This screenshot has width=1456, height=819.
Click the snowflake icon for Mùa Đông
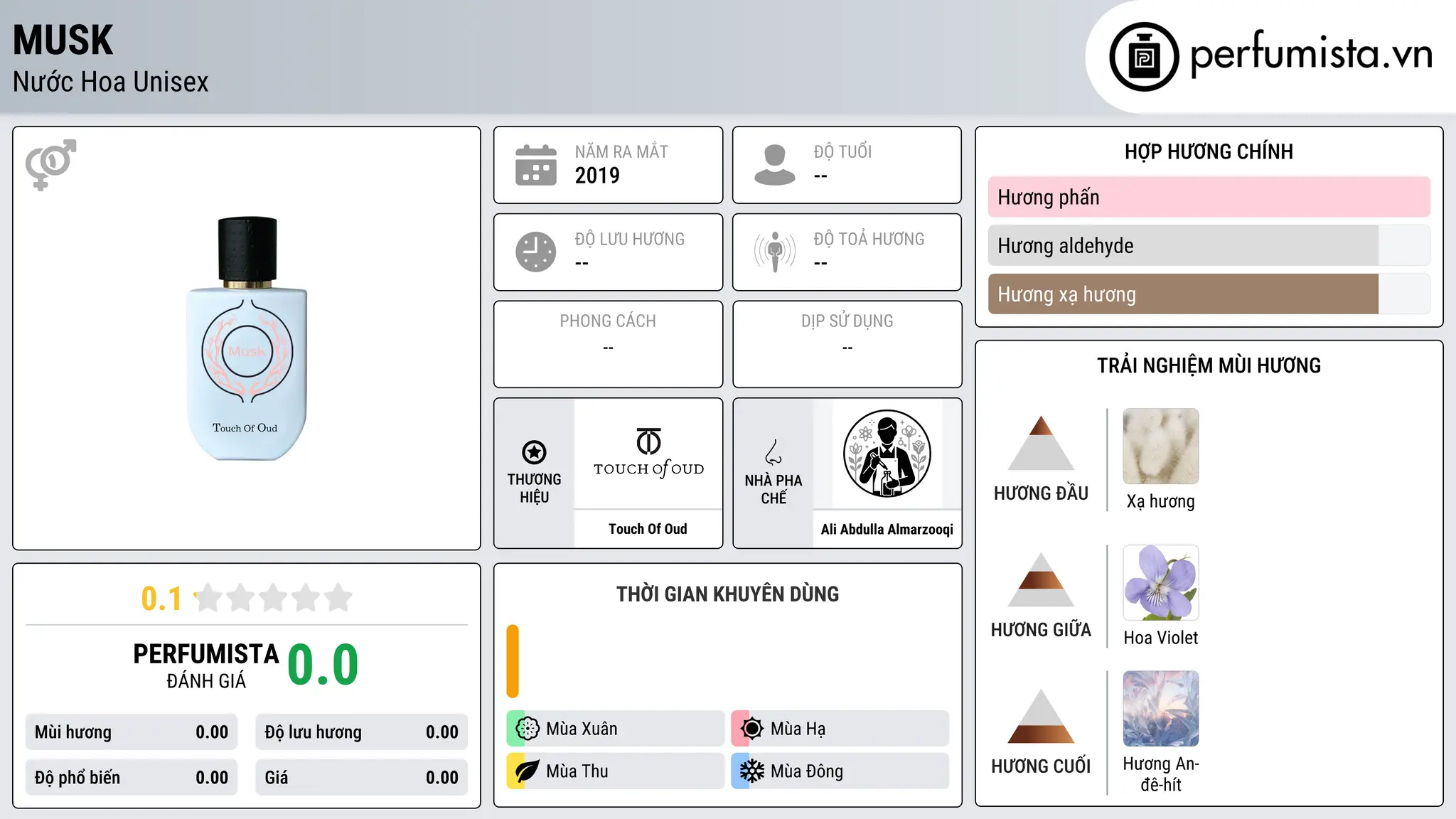coord(752,771)
